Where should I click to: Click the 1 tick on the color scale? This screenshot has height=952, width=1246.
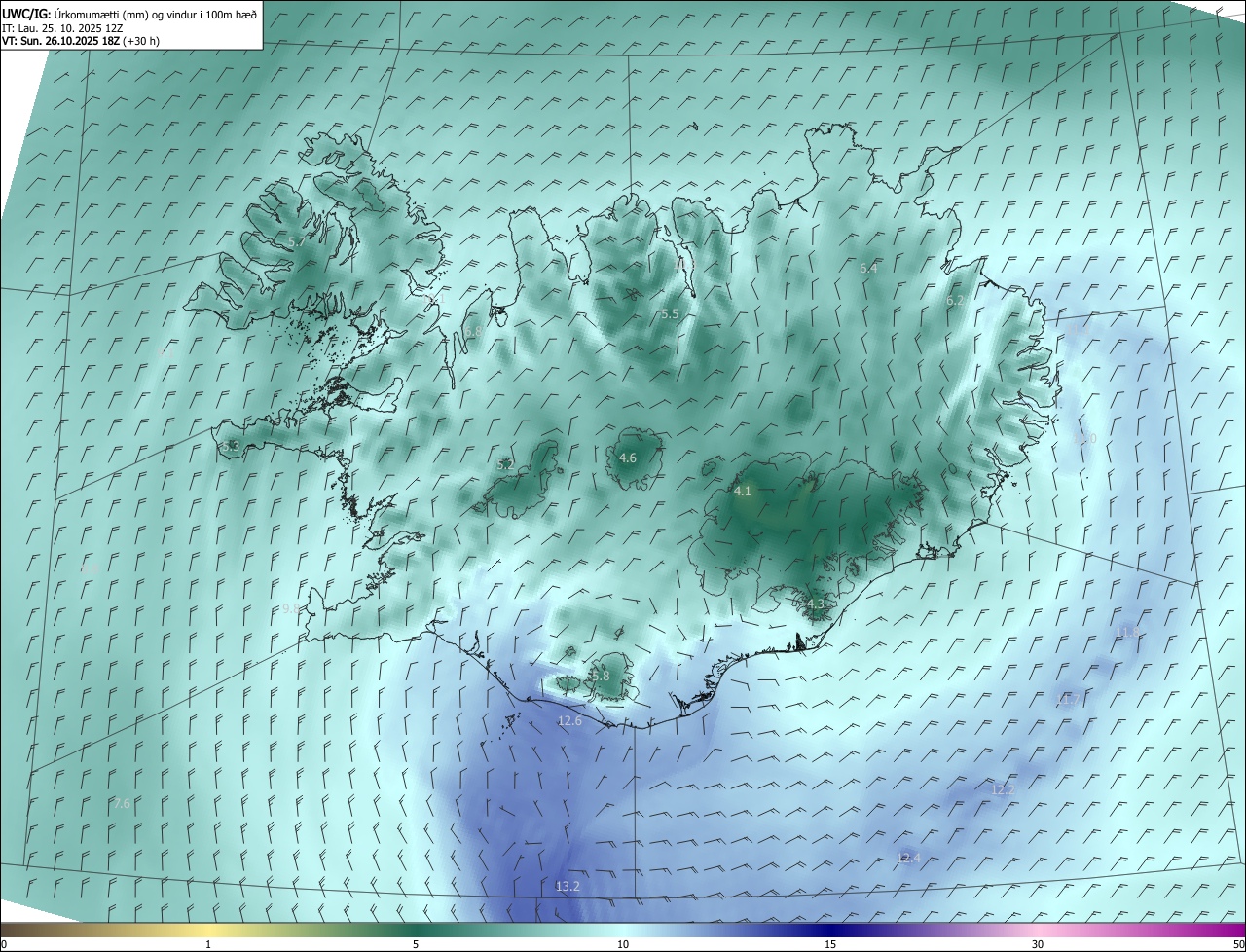point(208,944)
